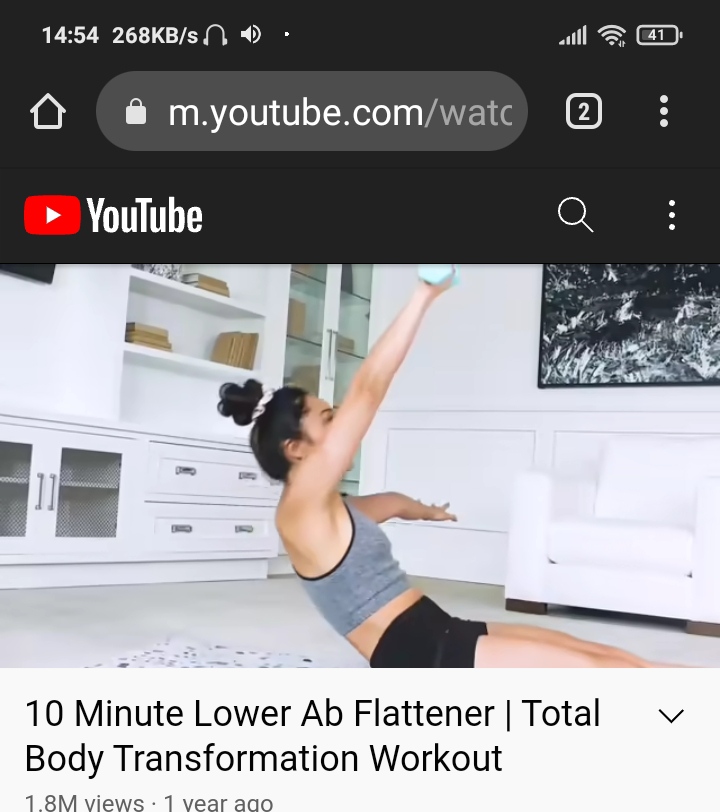The image size is (720, 812).
Task: Tap the browser home icon
Action: click(x=48, y=111)
